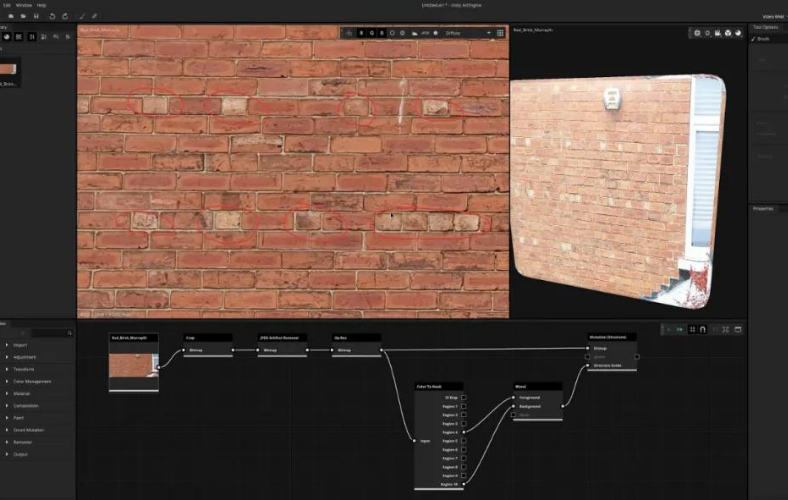Toggle the tiling grid icon beside Diffuse dropdown
Screen dimensions: 788x500
500,33
